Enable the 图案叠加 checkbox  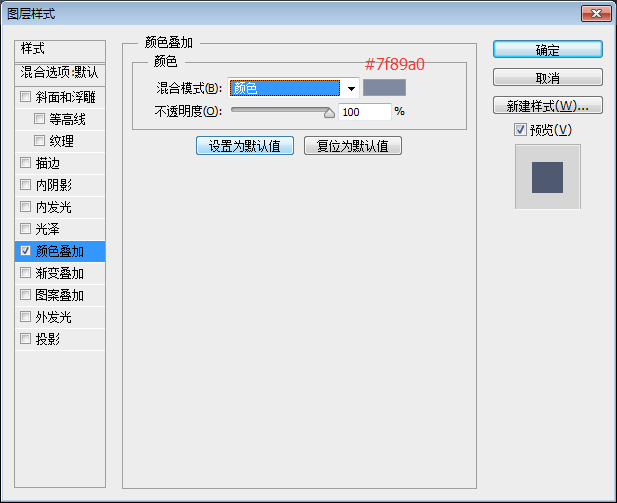pyautogui.click(x=26, y=295)
